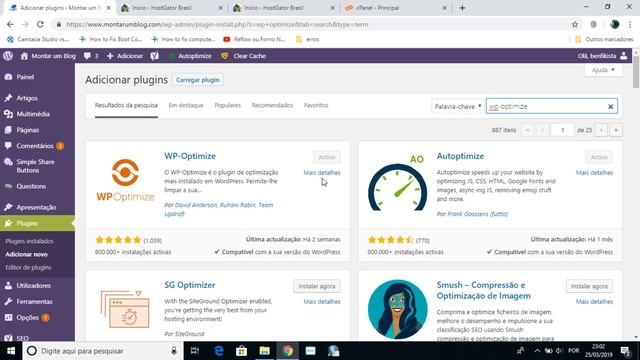The image size is (640, 360).
Task: Click the WordPress logo in admin bar
Action: pos(8,56)
